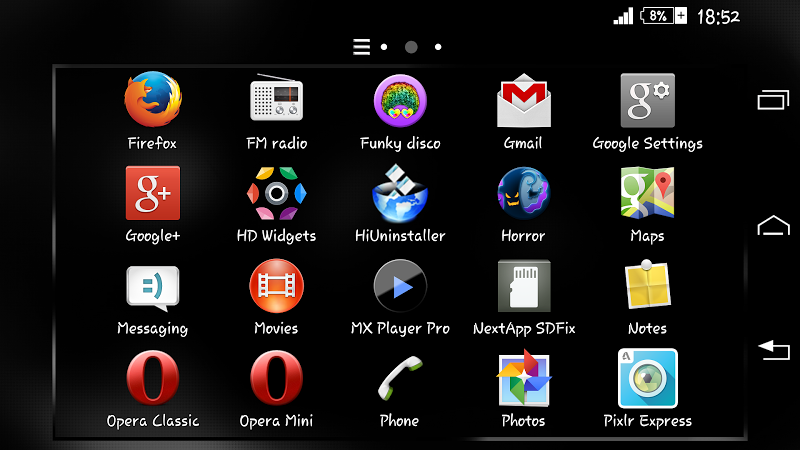Launch Movies app

(276, 286)
